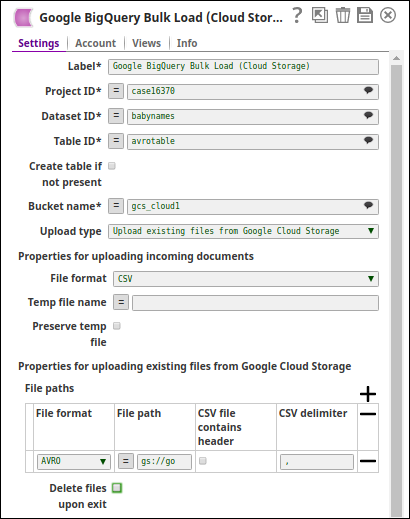Open suggestions bubble for Dataset ID
Image resolution: width=410 pixels, height=519 pixels.
368,115
